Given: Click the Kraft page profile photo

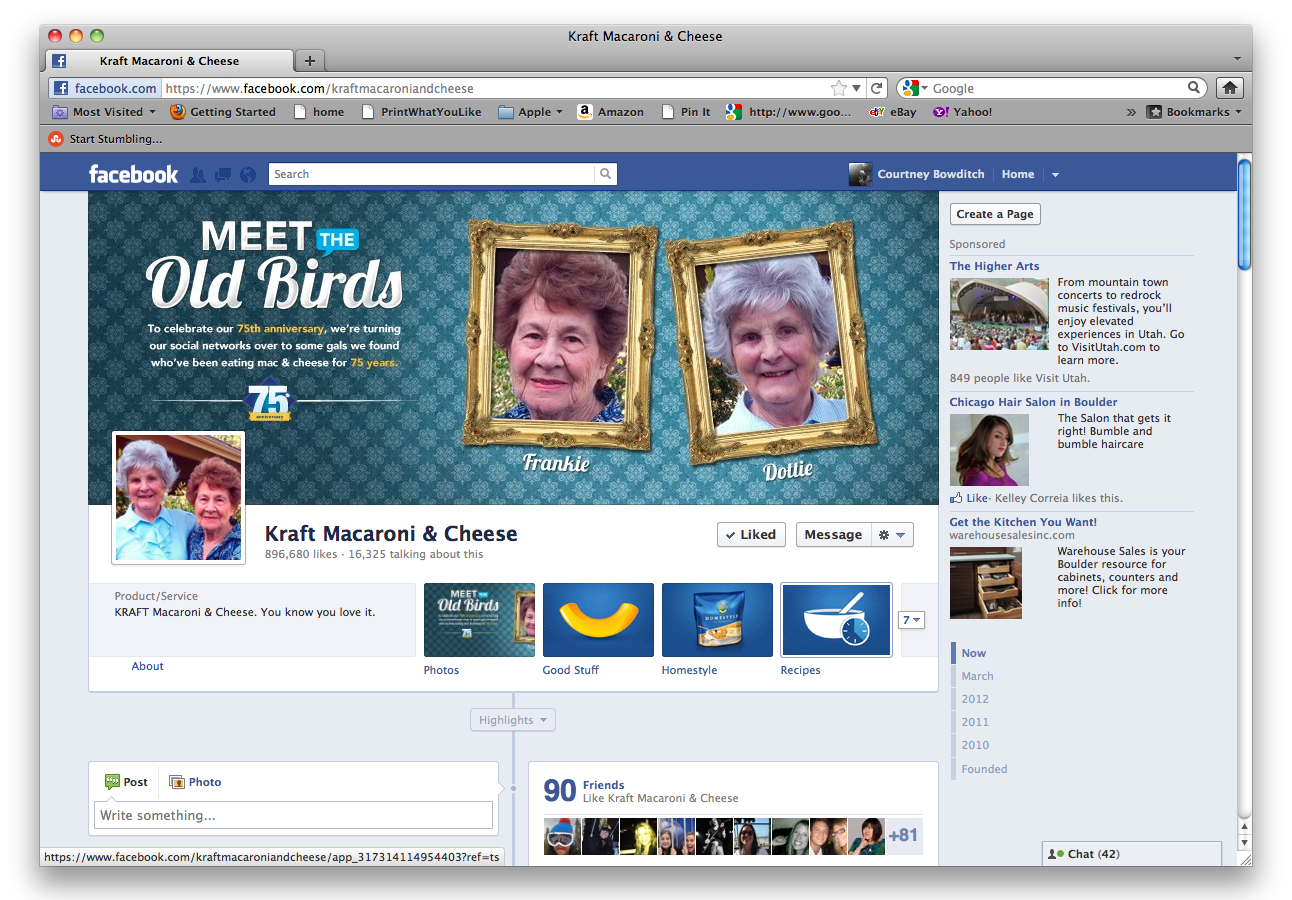Looking at the screenshot, I should click(x=178, y=498).
